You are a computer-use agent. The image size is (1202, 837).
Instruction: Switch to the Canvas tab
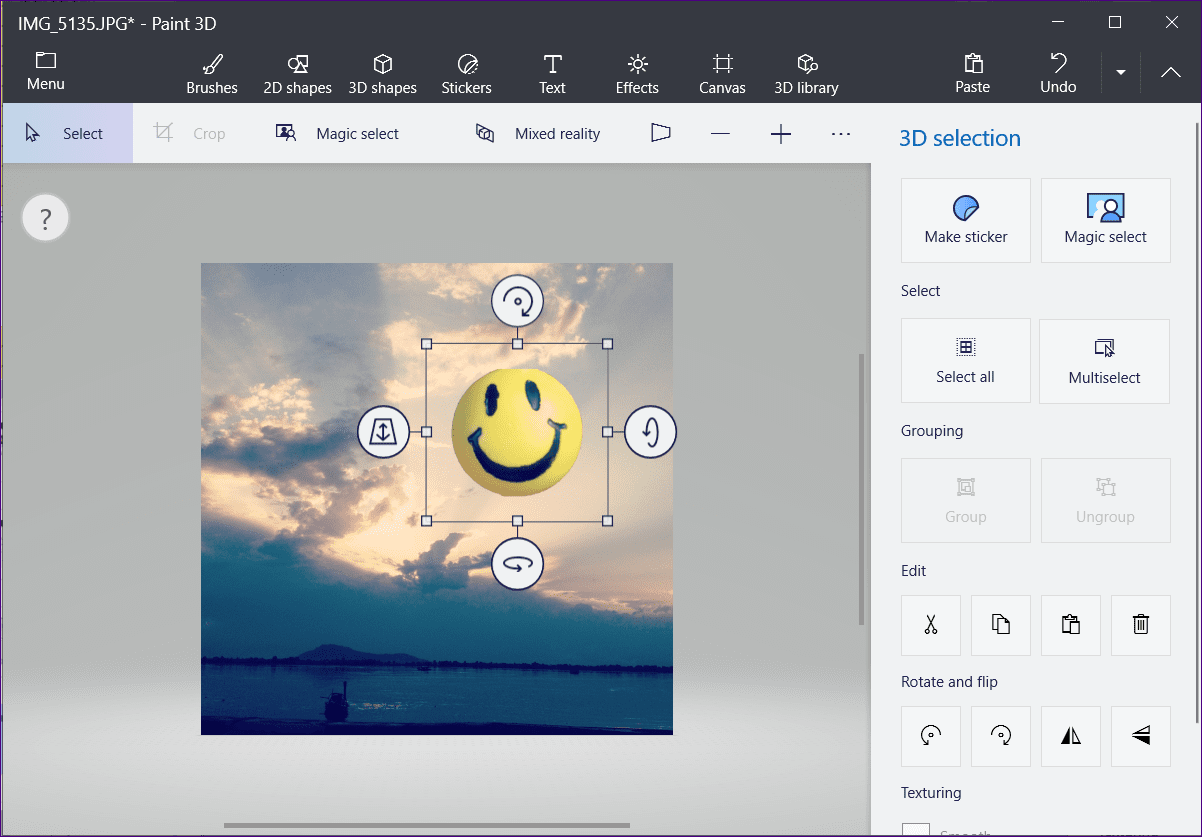click(x=722, y=75)
